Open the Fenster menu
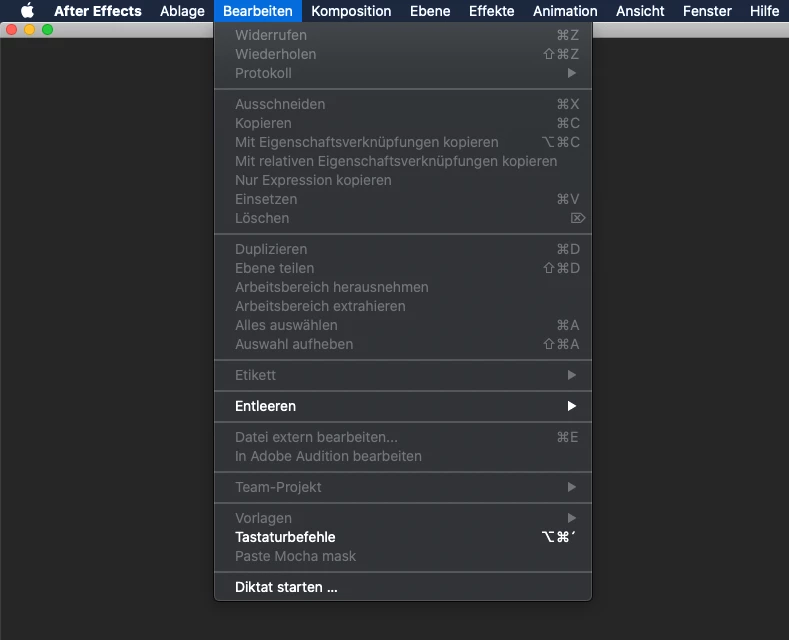Image resolution: width=789 pixels, height=640 pixels. 707,11
